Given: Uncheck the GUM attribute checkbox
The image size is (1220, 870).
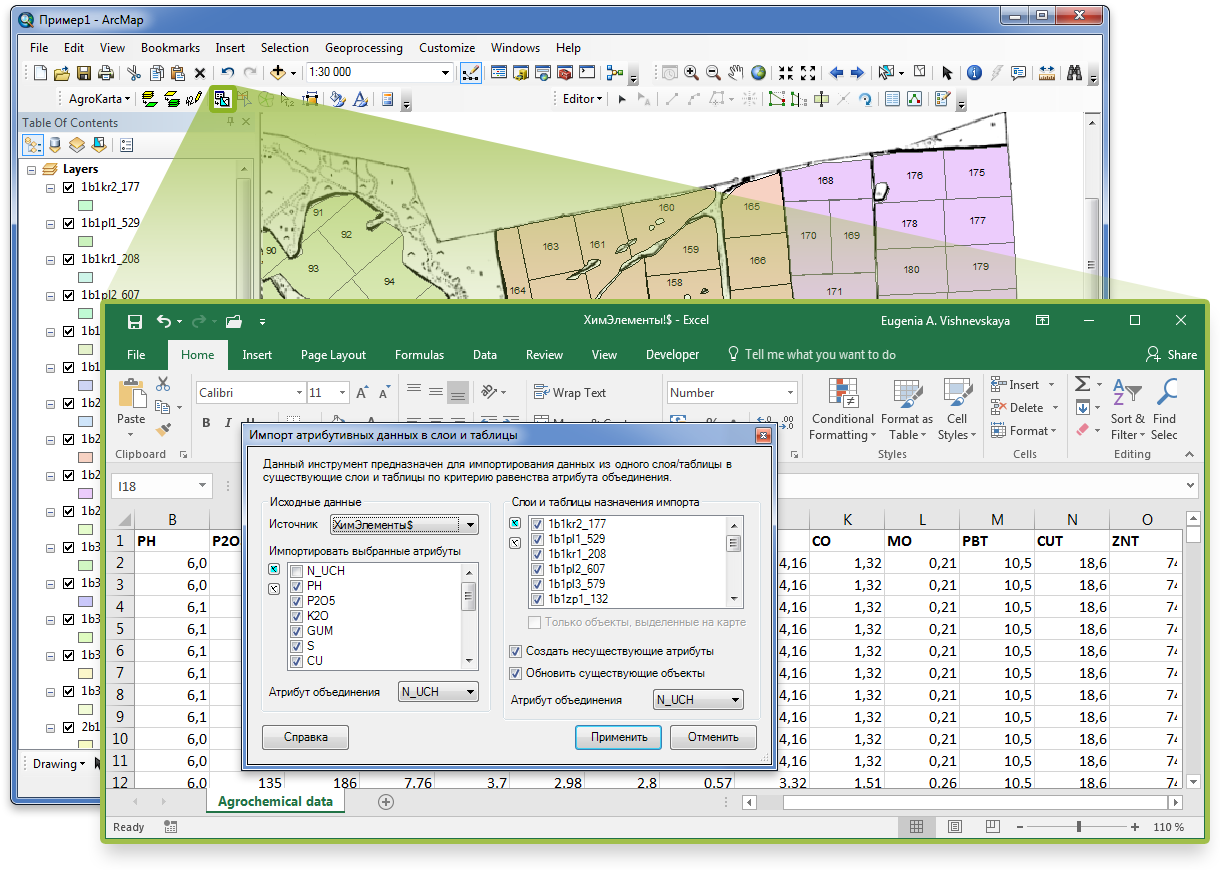Looking at the screenshot, I should (x=296, y=631).
